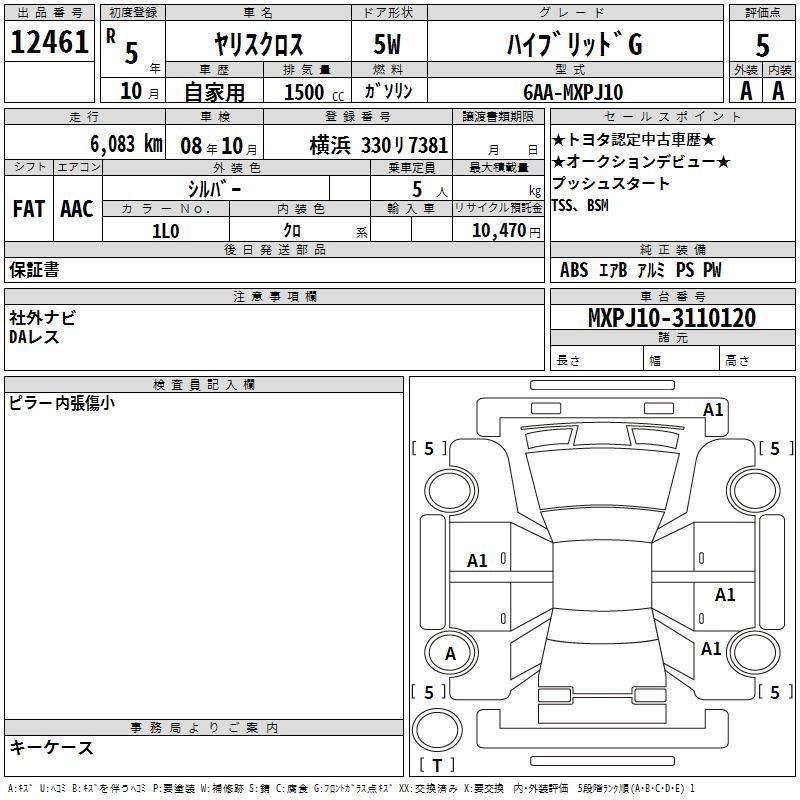Select the exterior grade A box
Screen dimensions: 800x800
coord(743,90)
